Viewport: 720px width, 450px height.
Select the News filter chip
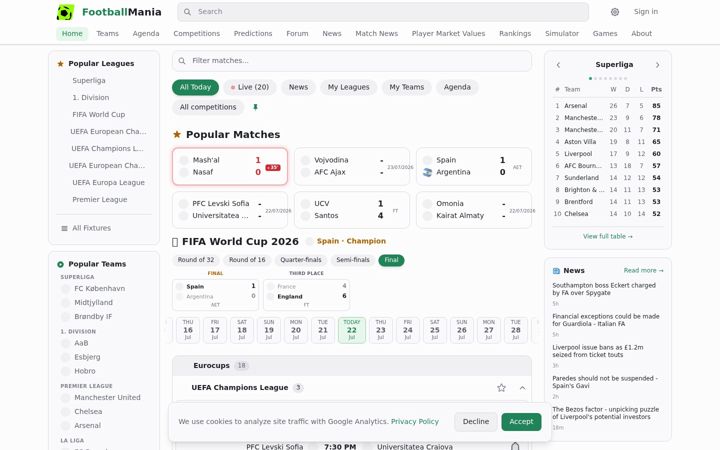(298, 87)
